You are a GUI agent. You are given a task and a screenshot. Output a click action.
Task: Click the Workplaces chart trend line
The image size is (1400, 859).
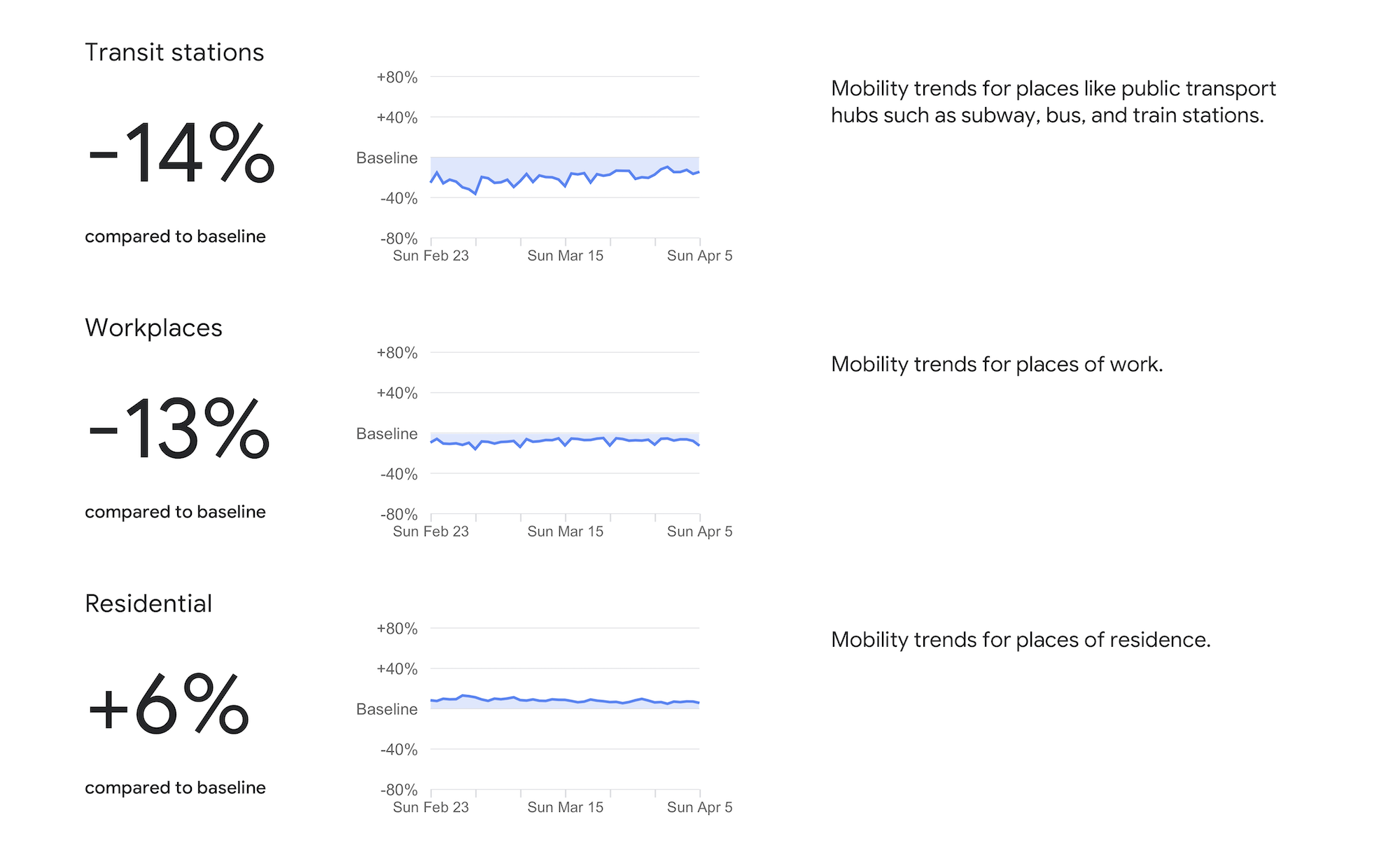[565, 442]
